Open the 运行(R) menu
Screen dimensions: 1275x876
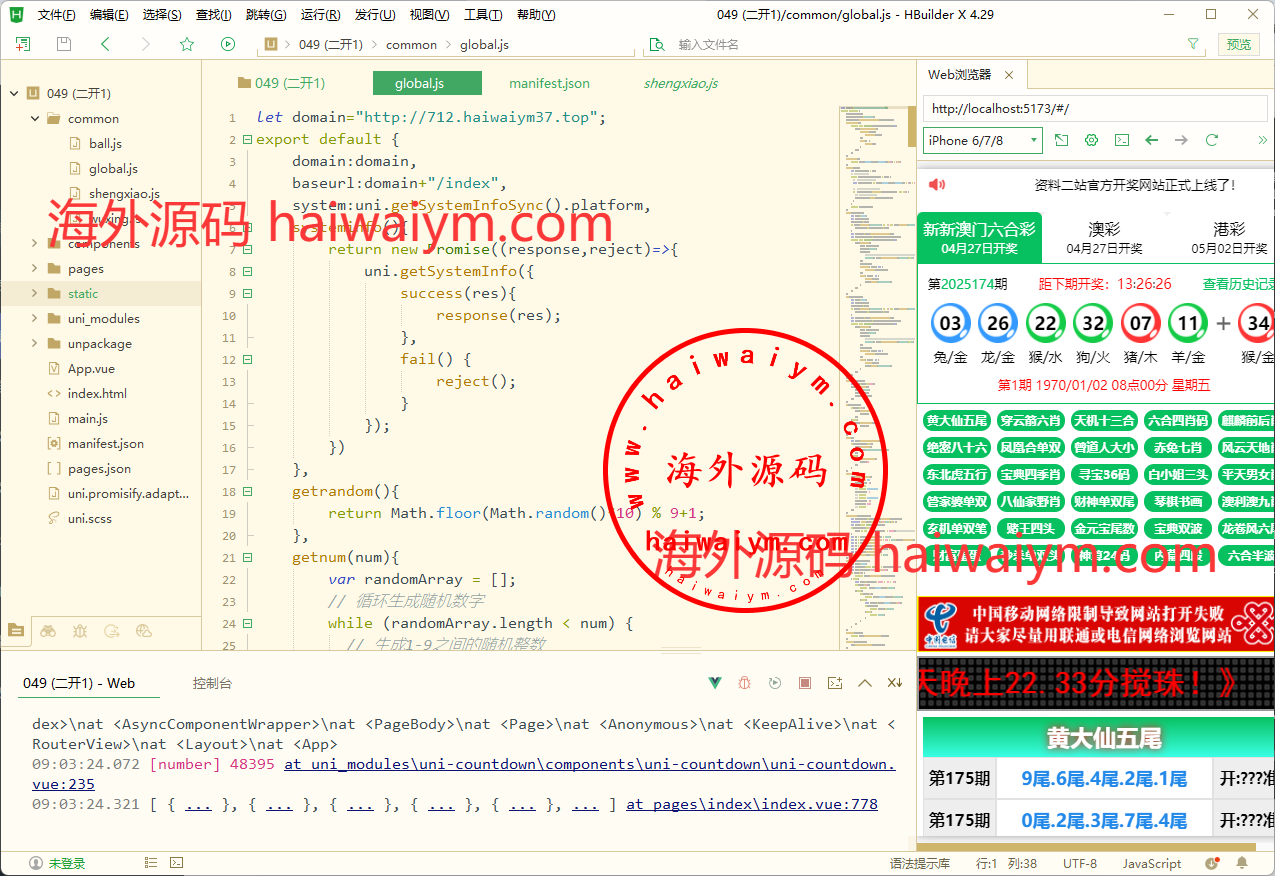320,15
